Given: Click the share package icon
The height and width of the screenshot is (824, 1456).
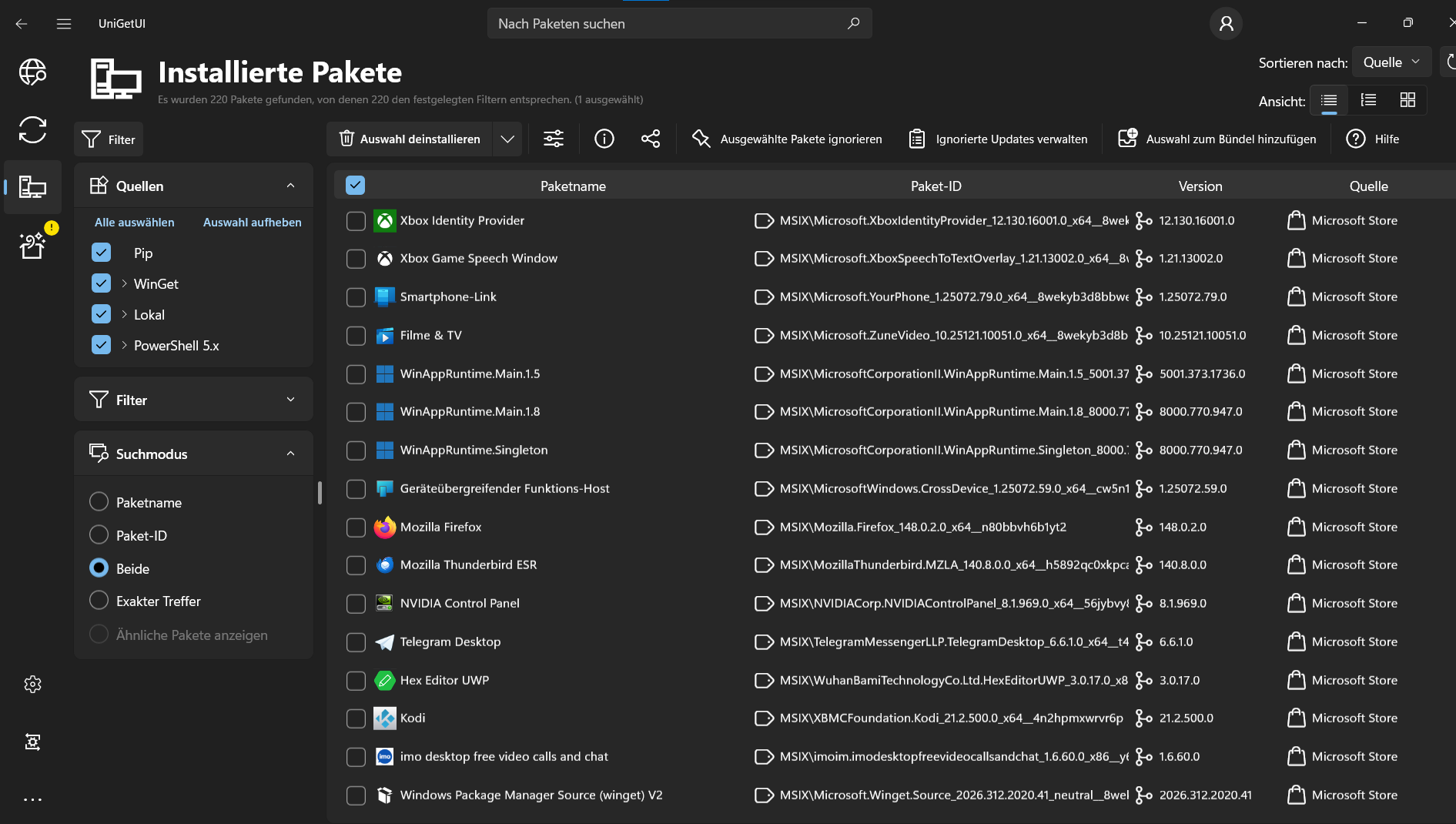Looking at the screenshot, I should [x=651, y=139].
